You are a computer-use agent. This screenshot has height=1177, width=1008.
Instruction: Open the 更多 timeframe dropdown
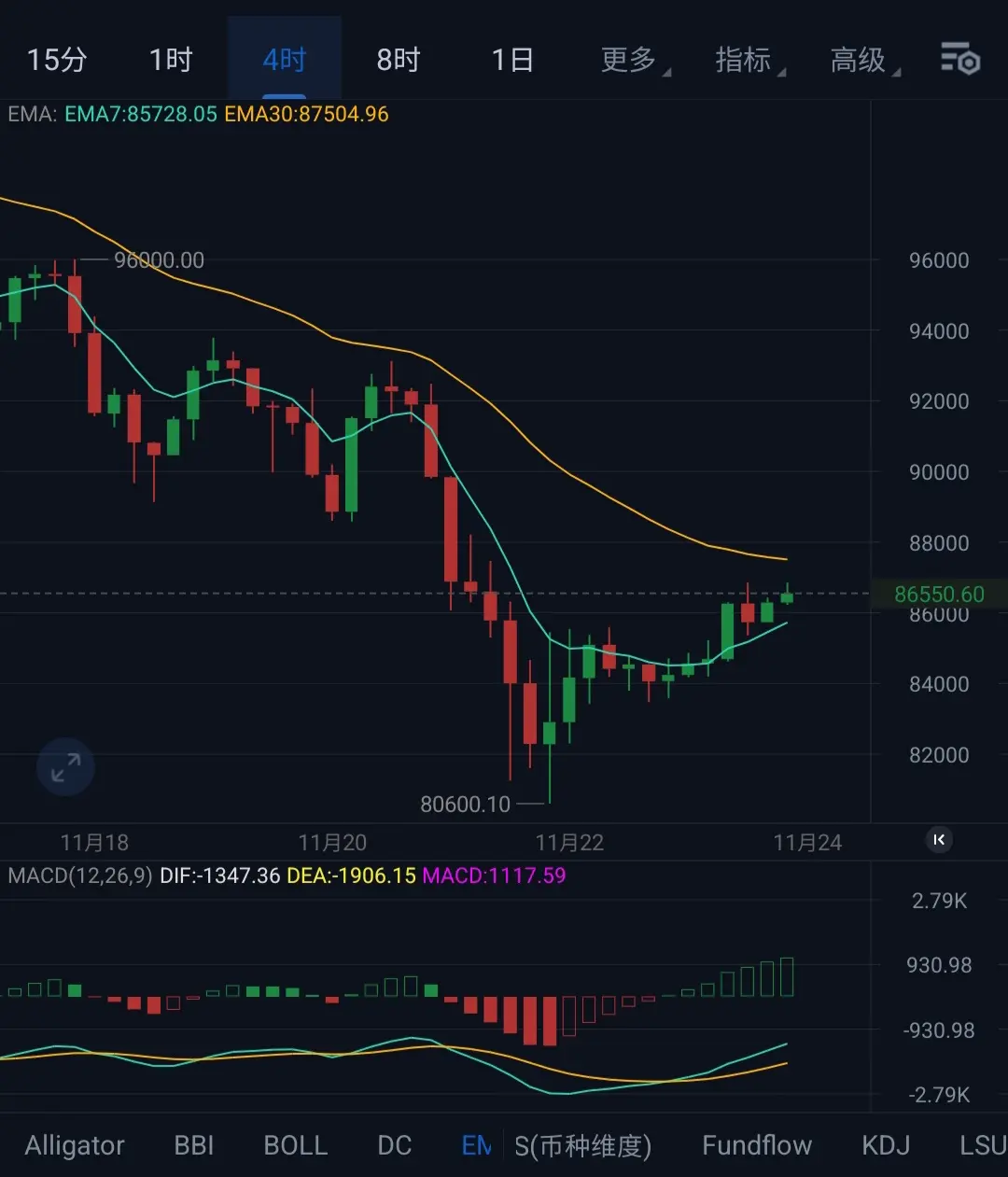pyautogui.click(x=635, y=61)
